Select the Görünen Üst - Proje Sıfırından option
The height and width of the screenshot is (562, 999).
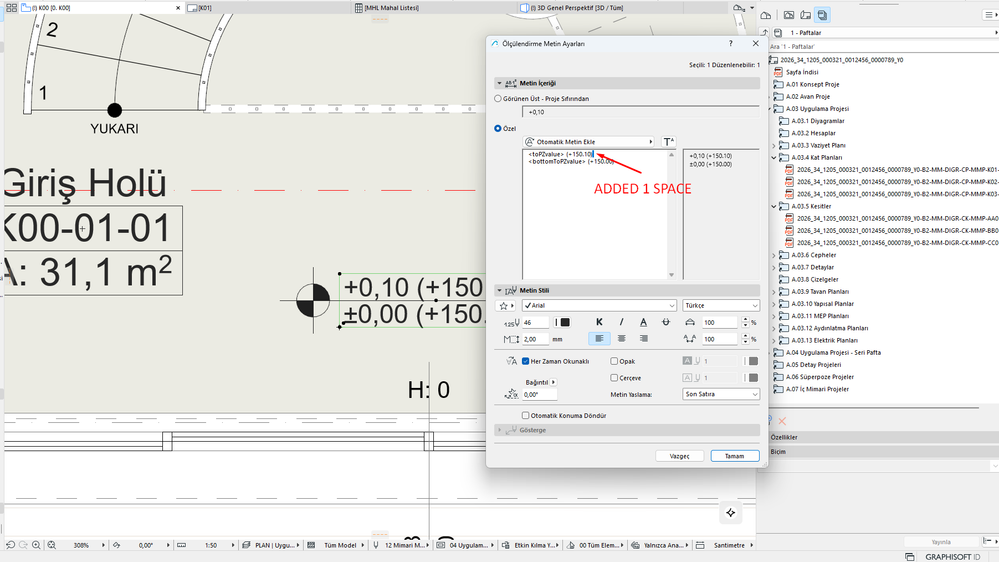(498, 99)
